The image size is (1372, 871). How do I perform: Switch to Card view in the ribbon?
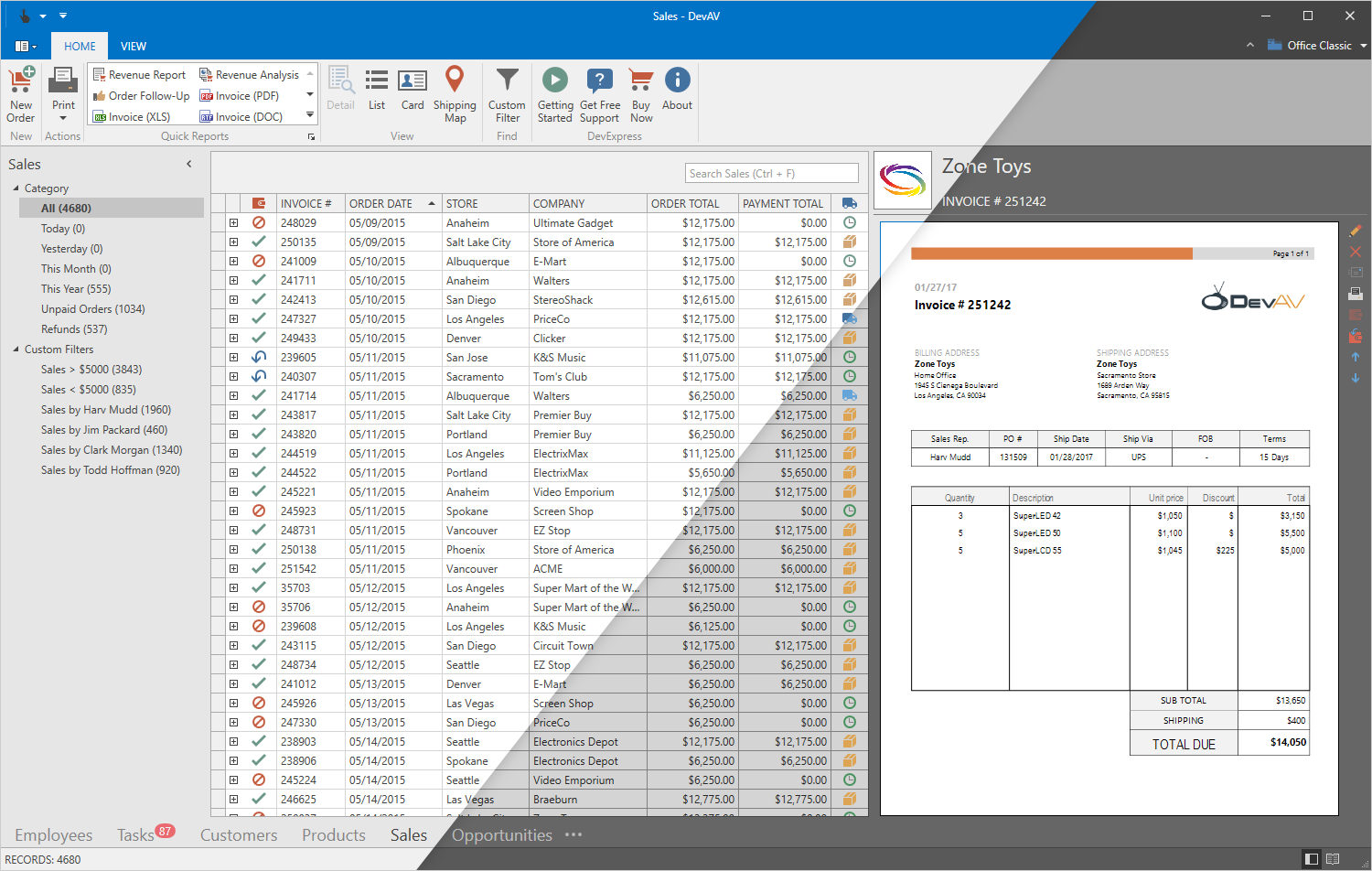pyautogui.click(x=413, y=94)
